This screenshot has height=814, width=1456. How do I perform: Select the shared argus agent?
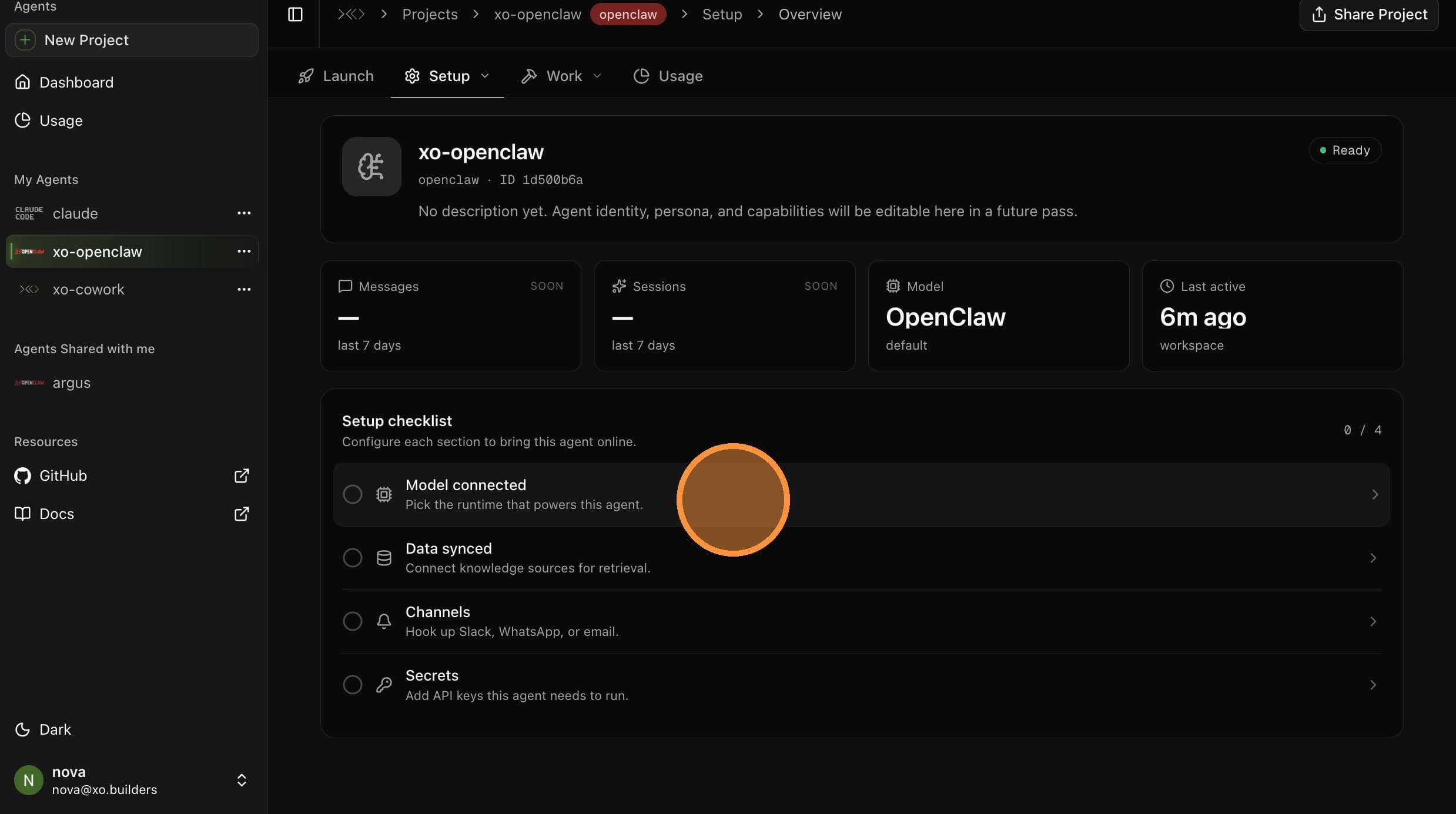tap(132, 383)
